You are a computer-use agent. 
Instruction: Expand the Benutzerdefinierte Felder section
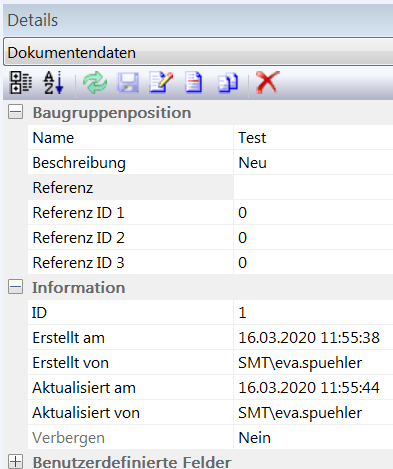pyautogui.click(x=15, y=462)
